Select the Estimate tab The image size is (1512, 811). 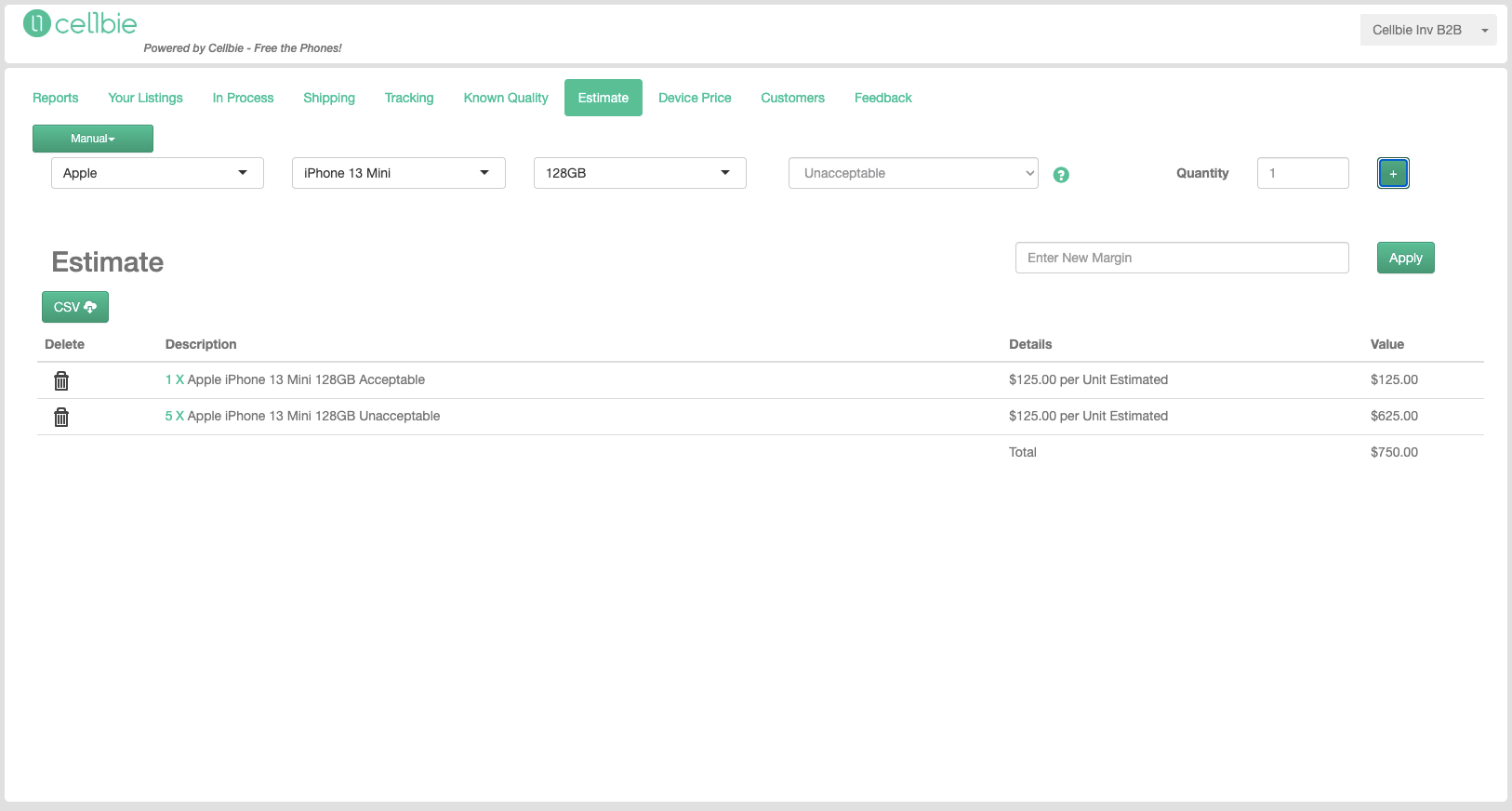pos(603,98)
